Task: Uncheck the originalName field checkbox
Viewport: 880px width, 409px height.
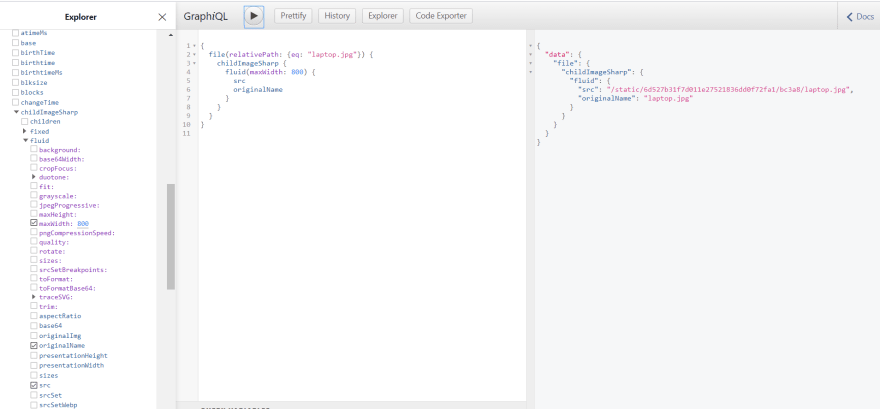Action: point(34,346)
